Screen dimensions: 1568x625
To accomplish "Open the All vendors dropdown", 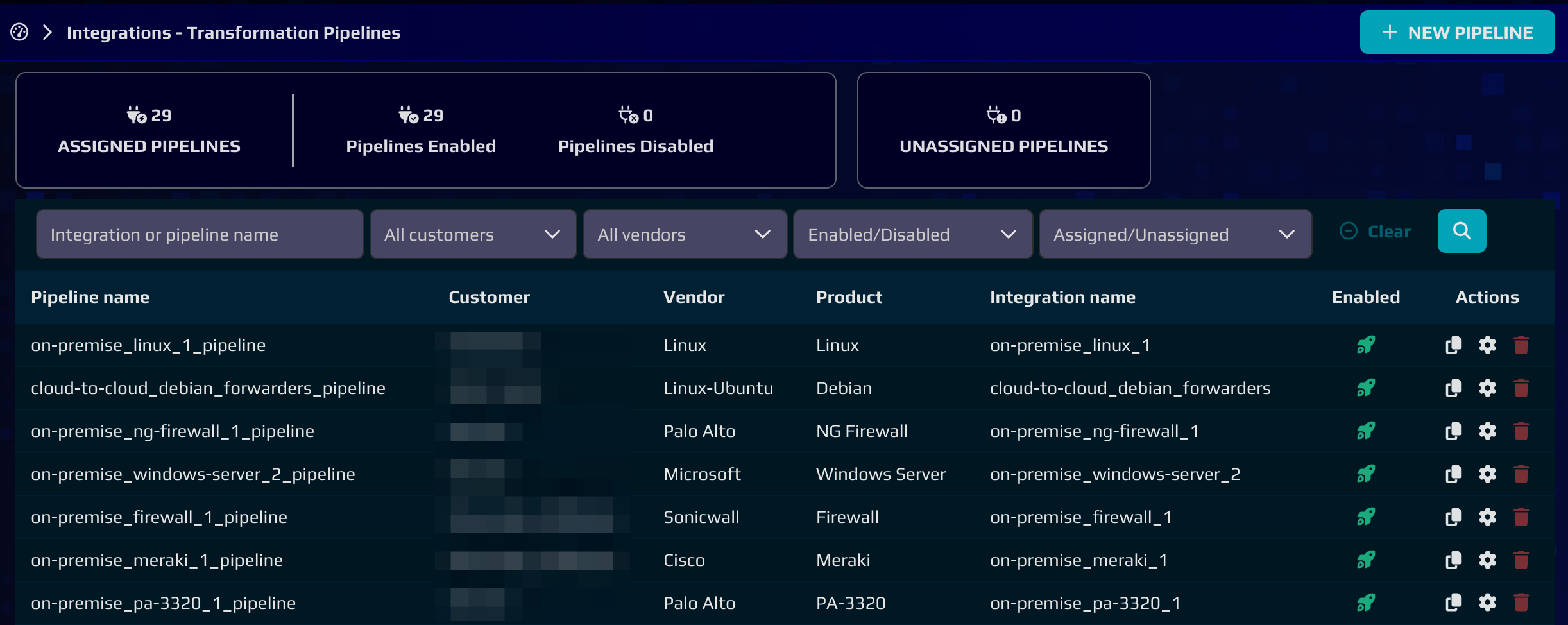I will tap(685, 235).
